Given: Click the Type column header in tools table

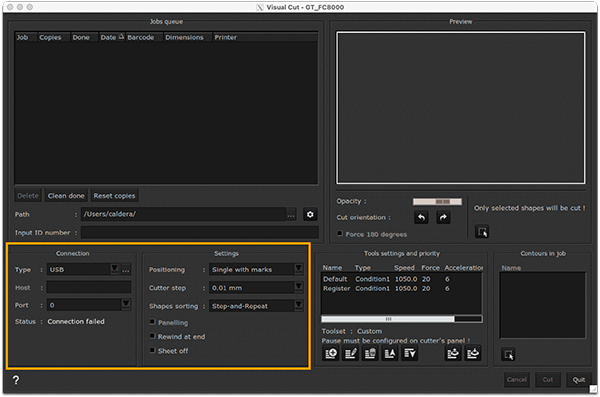Looking at the screenshot, I should click(362, 267).
